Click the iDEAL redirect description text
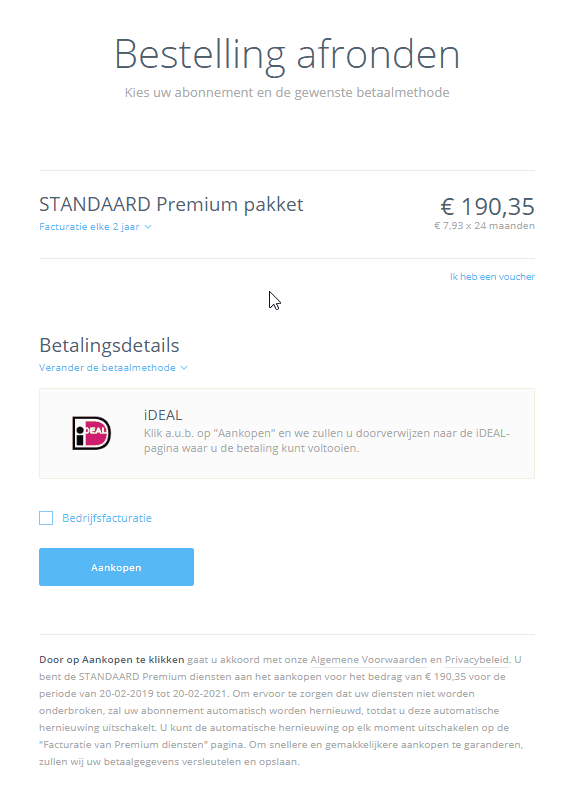The height and width of the screenshot is (807, 573). coord(326,441)
